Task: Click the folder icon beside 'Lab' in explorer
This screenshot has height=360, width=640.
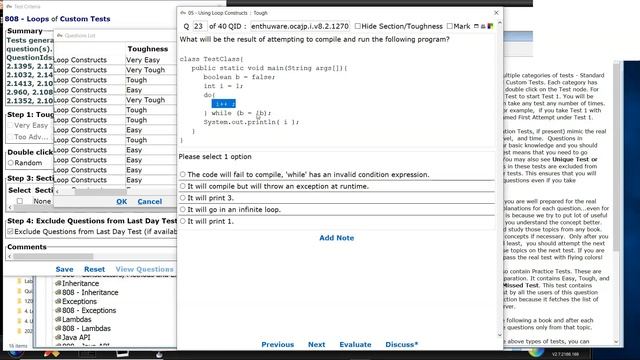Action: click(19, 281)
